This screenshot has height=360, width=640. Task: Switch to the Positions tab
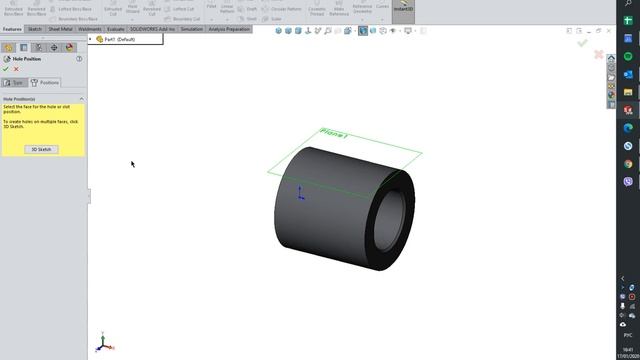(x=45, y=82)
